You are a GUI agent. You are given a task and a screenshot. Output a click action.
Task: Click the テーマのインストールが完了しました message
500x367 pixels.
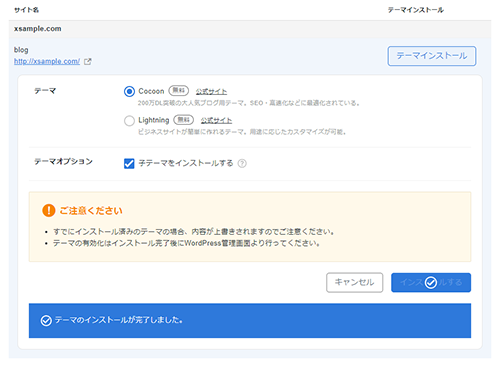(x=119, y=320)
